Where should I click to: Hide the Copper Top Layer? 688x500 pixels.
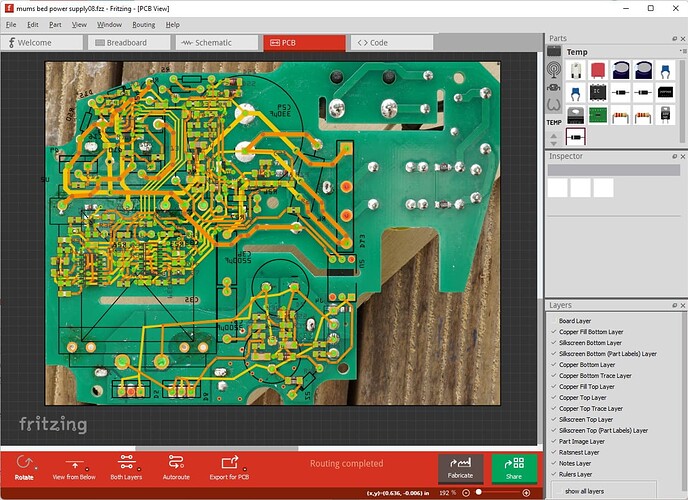554,398
